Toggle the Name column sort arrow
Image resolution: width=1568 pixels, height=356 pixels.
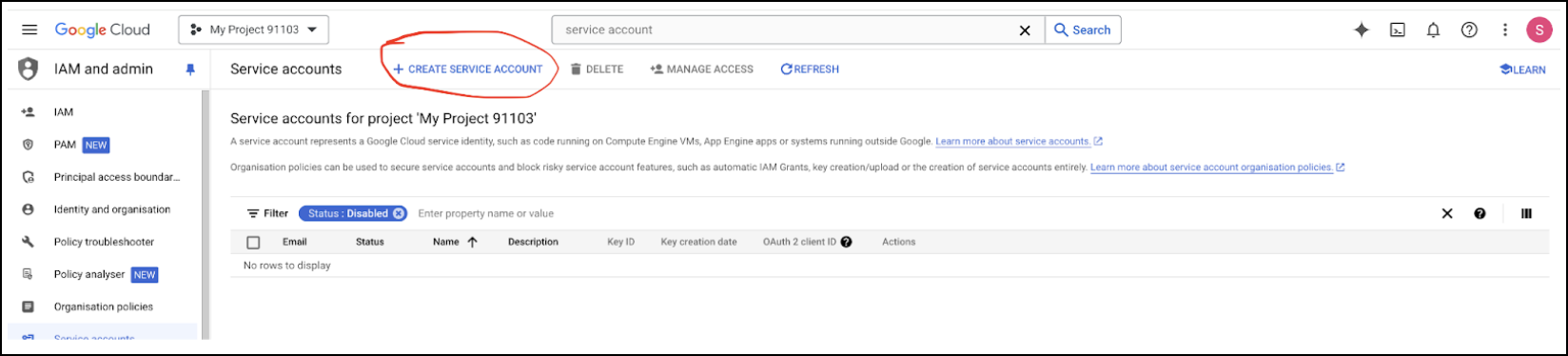point(472,242)
